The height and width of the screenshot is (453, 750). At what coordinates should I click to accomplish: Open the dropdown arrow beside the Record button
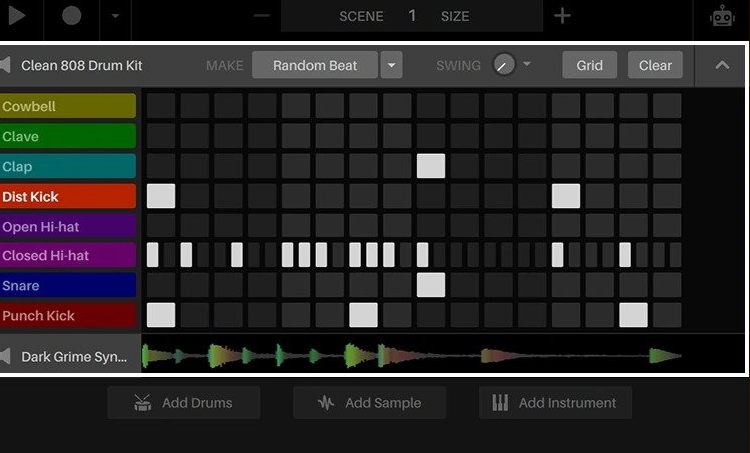[x=115, y=16]
